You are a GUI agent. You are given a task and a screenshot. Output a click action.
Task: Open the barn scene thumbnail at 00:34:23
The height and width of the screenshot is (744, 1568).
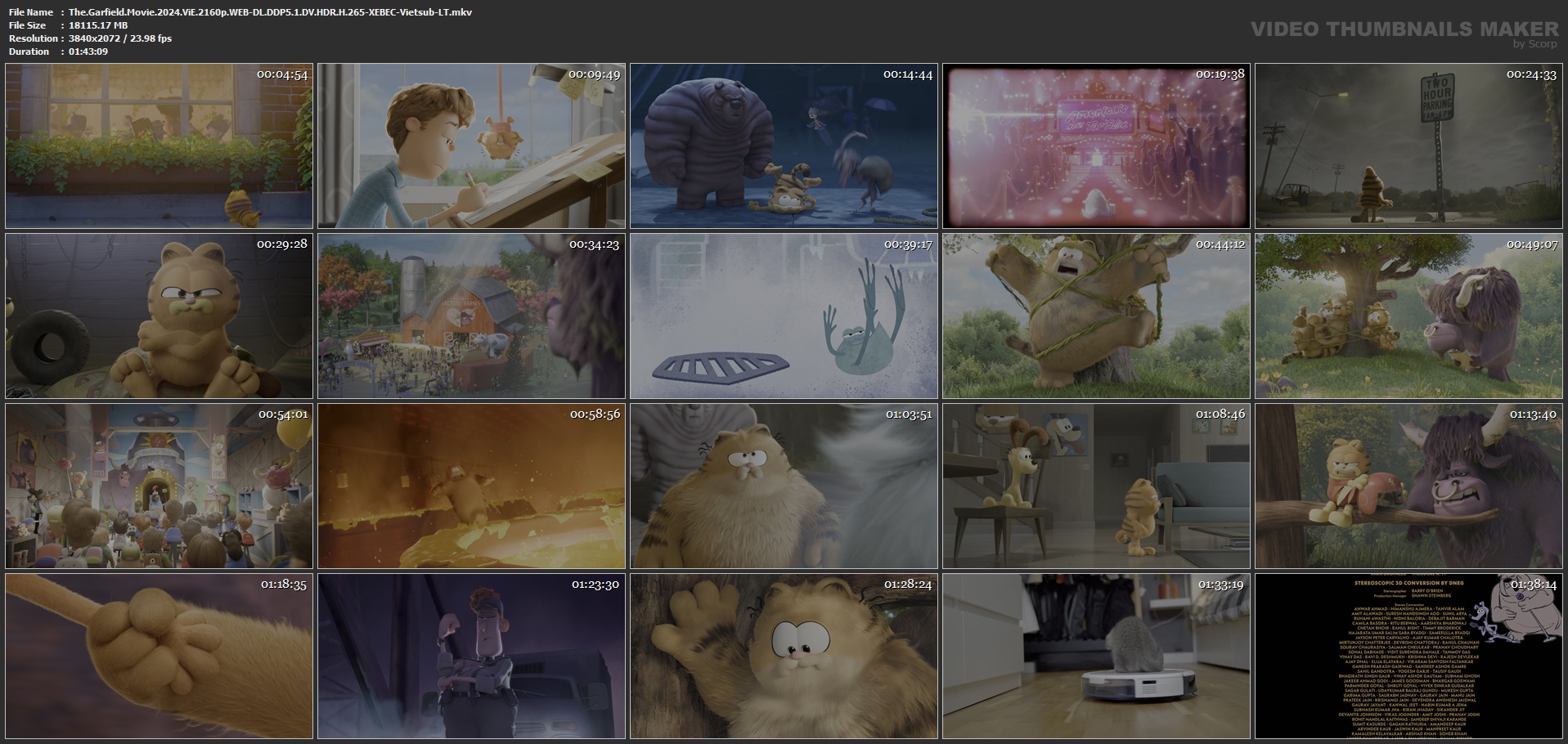click(471, 316)
